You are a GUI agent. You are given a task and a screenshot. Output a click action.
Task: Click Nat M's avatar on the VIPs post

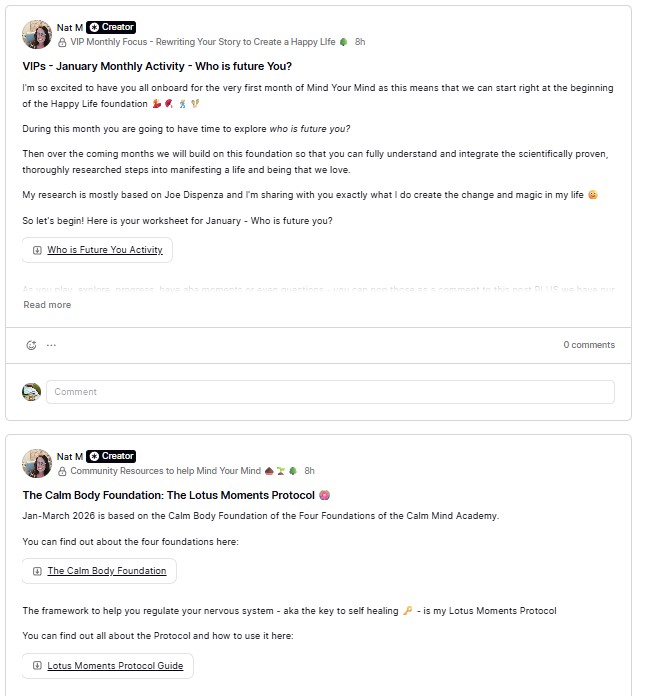[37, 35]
